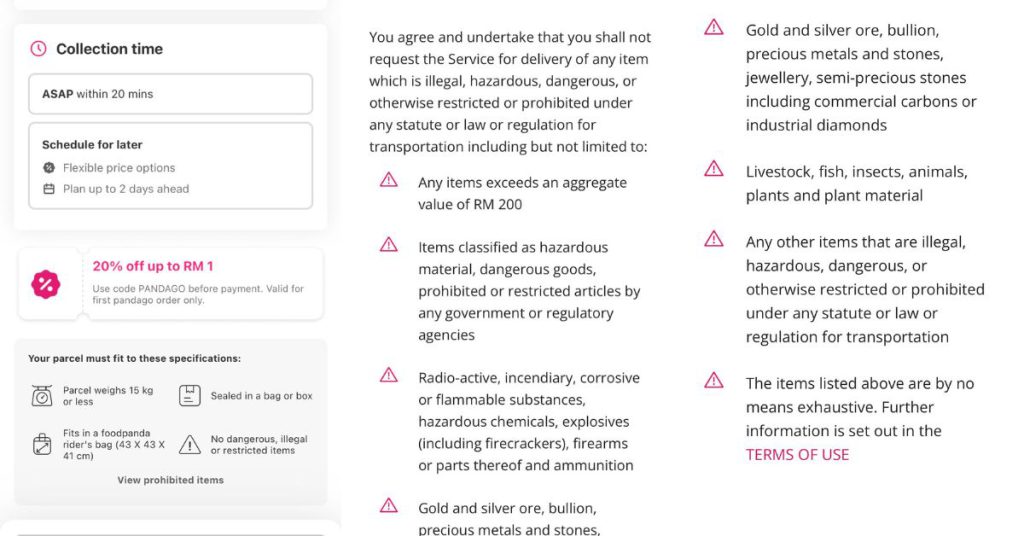1024x536 pixels.
Task: Click warning icon beside RM 200 value item
Action: click(x=389, y=180)
